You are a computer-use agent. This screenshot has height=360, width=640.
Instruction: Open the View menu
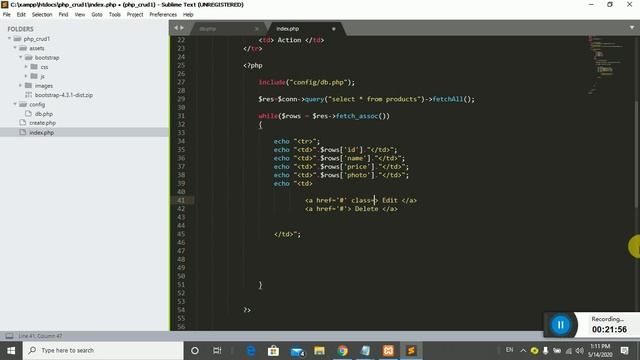(x=80, y=14)
